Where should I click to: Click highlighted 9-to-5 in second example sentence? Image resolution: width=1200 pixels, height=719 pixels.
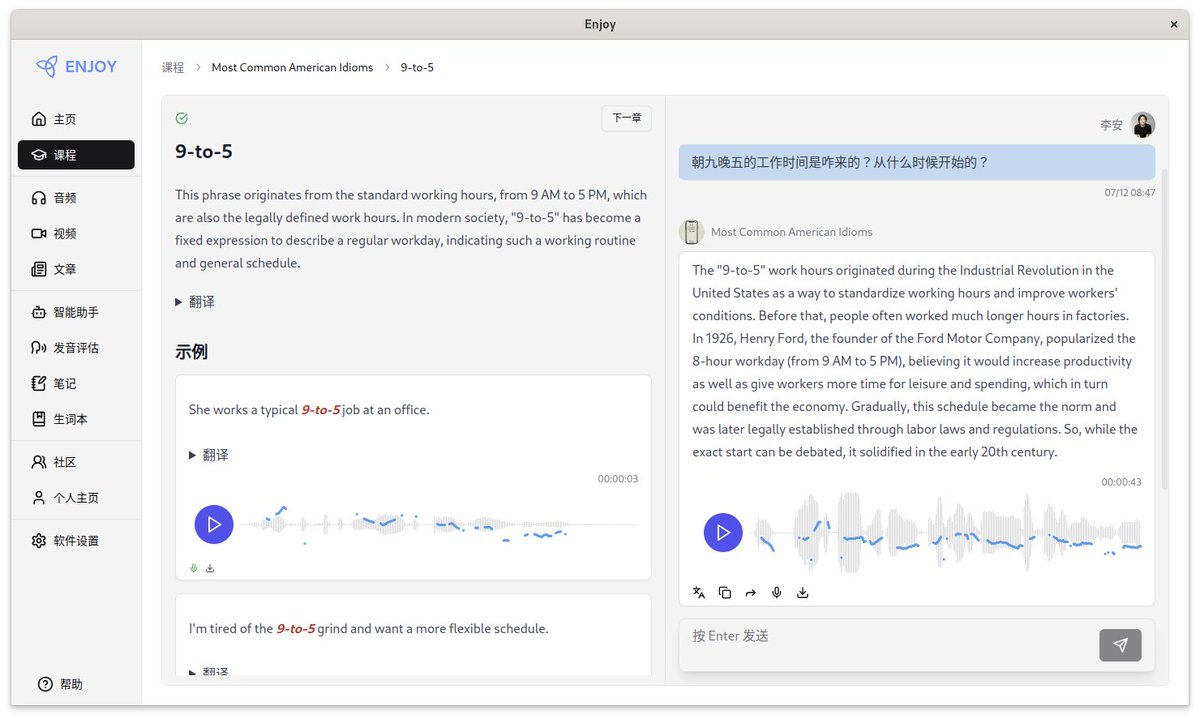pyautogui.click(x=296, y=628)
